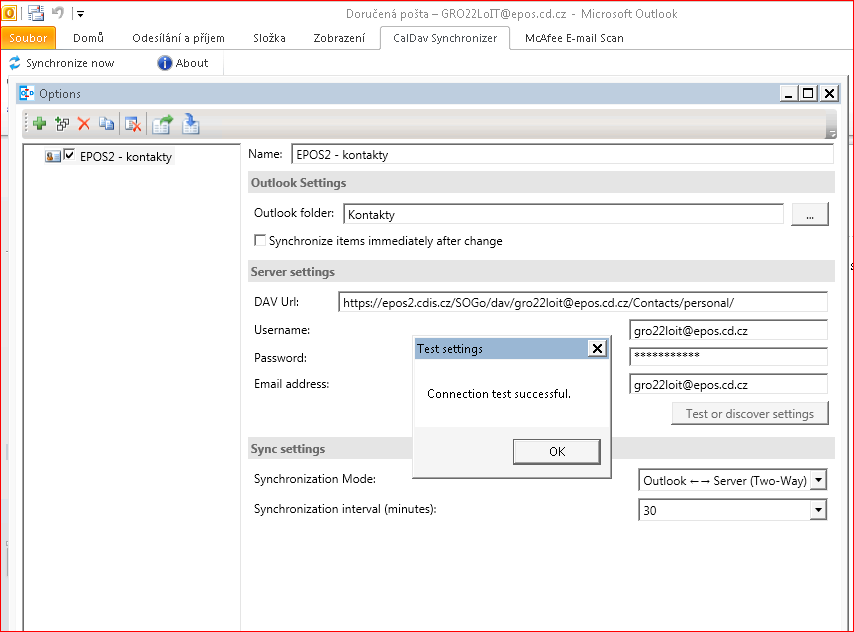Click the DAV Url input field
Viewport: 854px width, 632px height.
(x=583, y=302)
